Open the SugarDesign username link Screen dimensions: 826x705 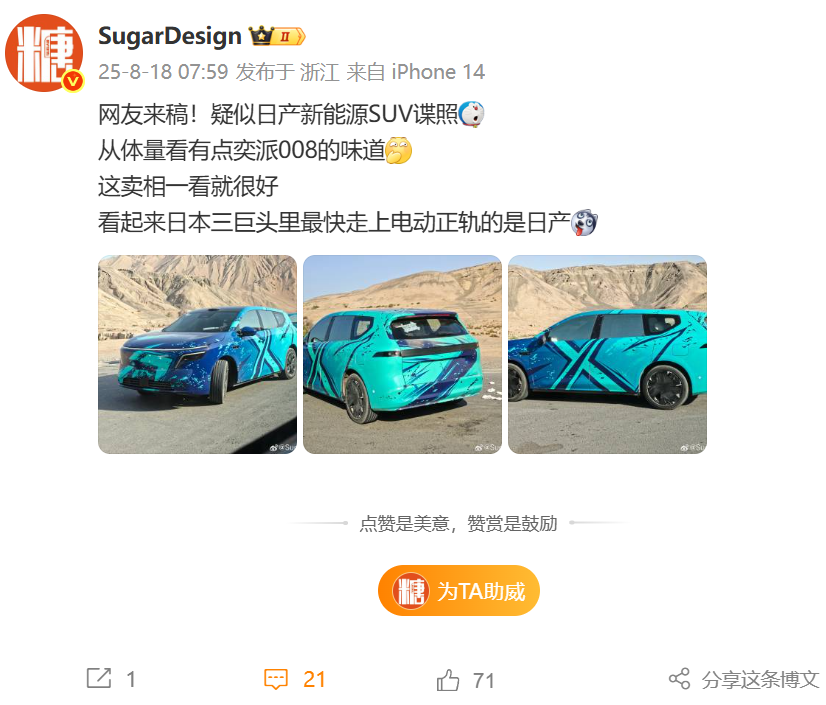pyautogui.click(x=170, y=36)
